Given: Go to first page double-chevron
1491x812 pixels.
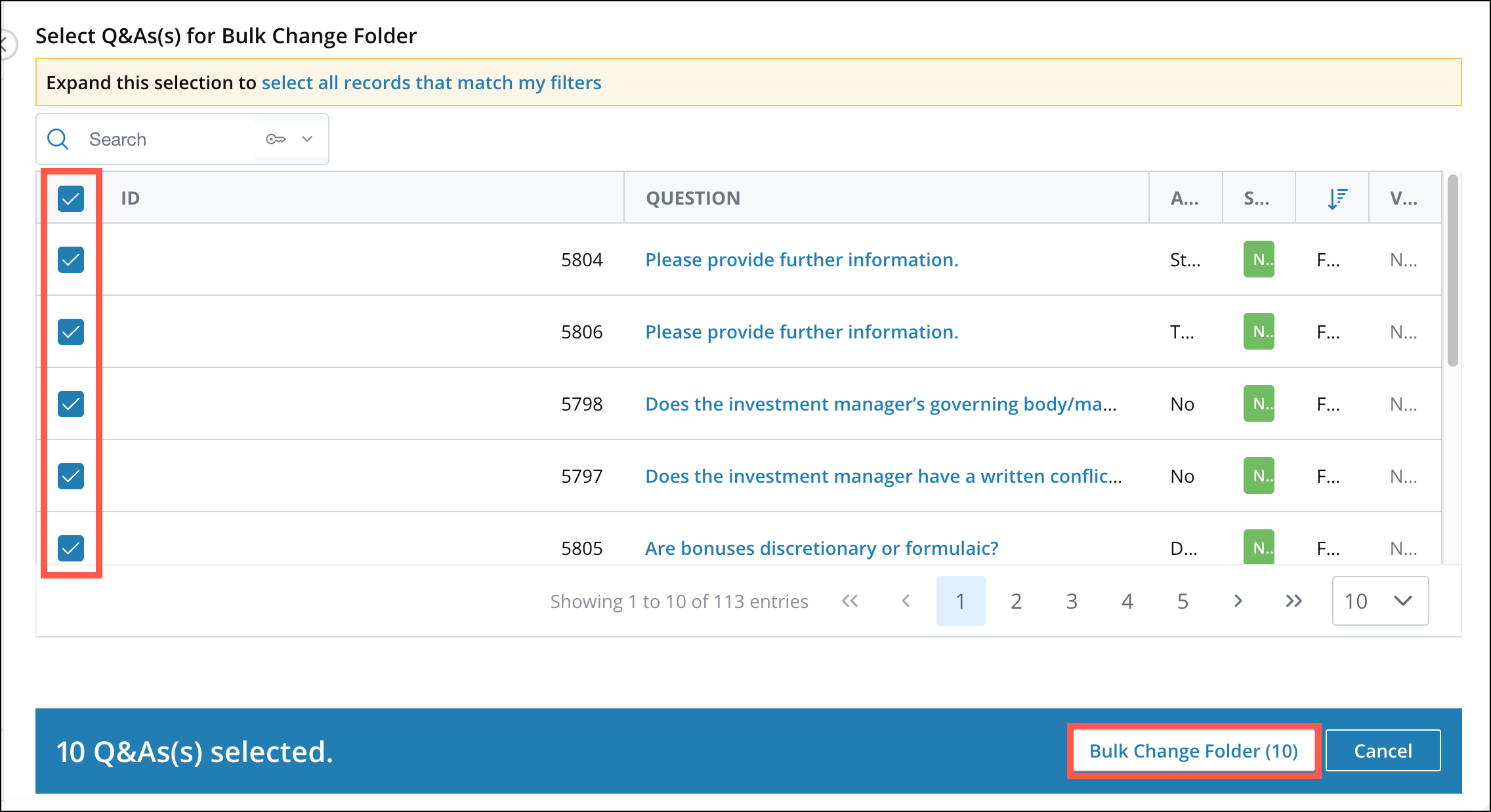Looking at the screenshot, I should point(850,601).
